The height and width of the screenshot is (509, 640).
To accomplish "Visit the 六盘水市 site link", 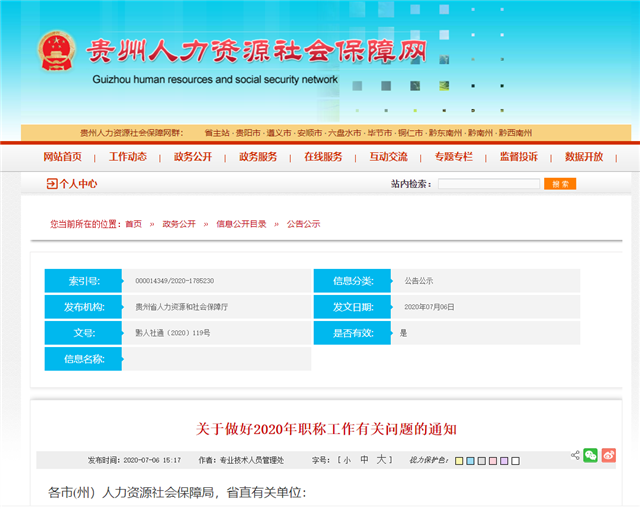I will (x=345, y=133).
